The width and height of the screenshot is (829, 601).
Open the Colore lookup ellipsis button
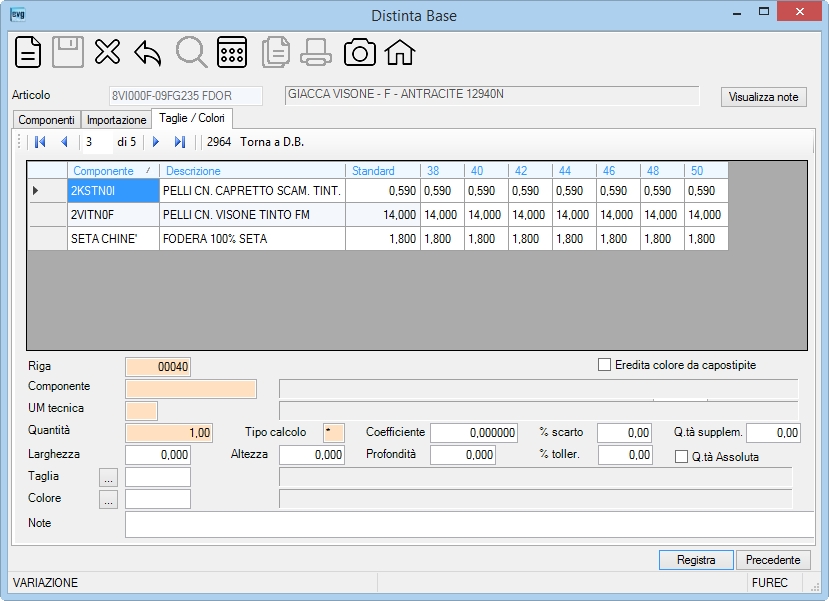click(108, 500)
